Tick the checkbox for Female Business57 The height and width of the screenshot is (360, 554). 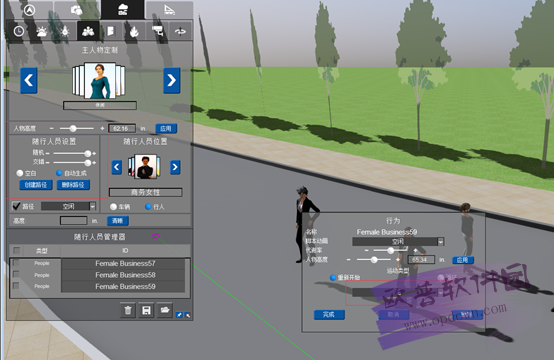pos(16,263)
